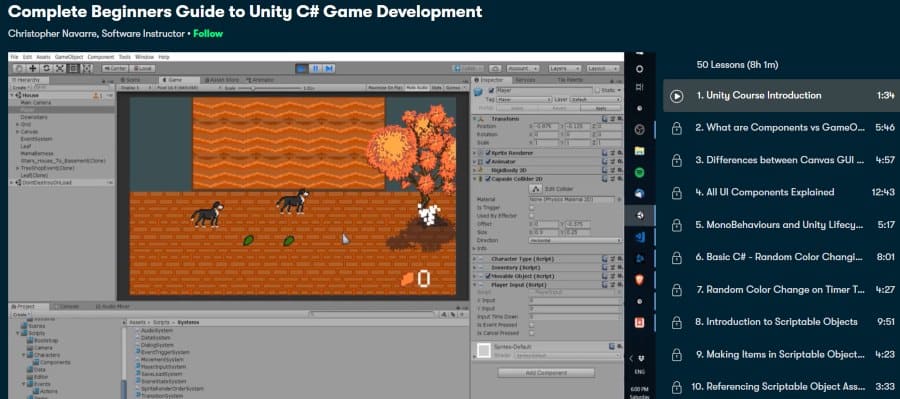Image resolution: width=900 pixels, height=399 pixels.
Task: Switch to the Animator tab
Action: click(x=260, y=80)
